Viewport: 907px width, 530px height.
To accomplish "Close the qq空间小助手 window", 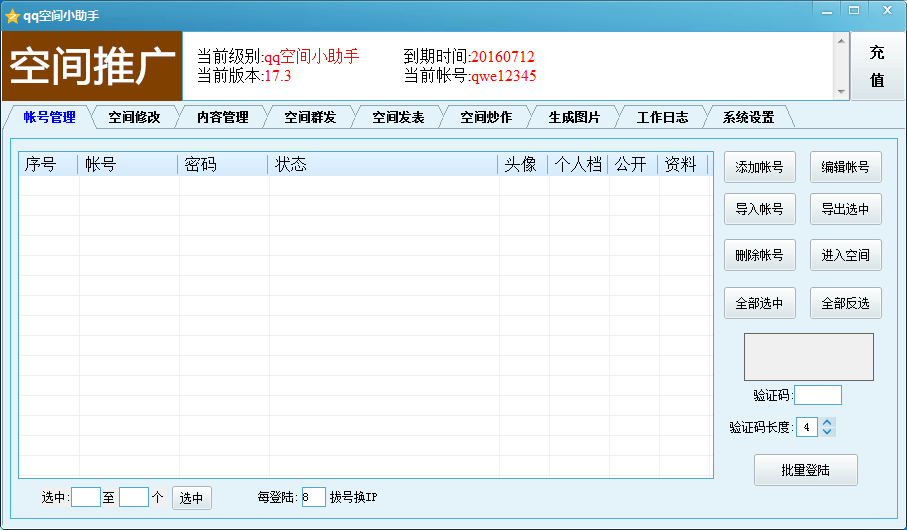I will pos(887,10).
